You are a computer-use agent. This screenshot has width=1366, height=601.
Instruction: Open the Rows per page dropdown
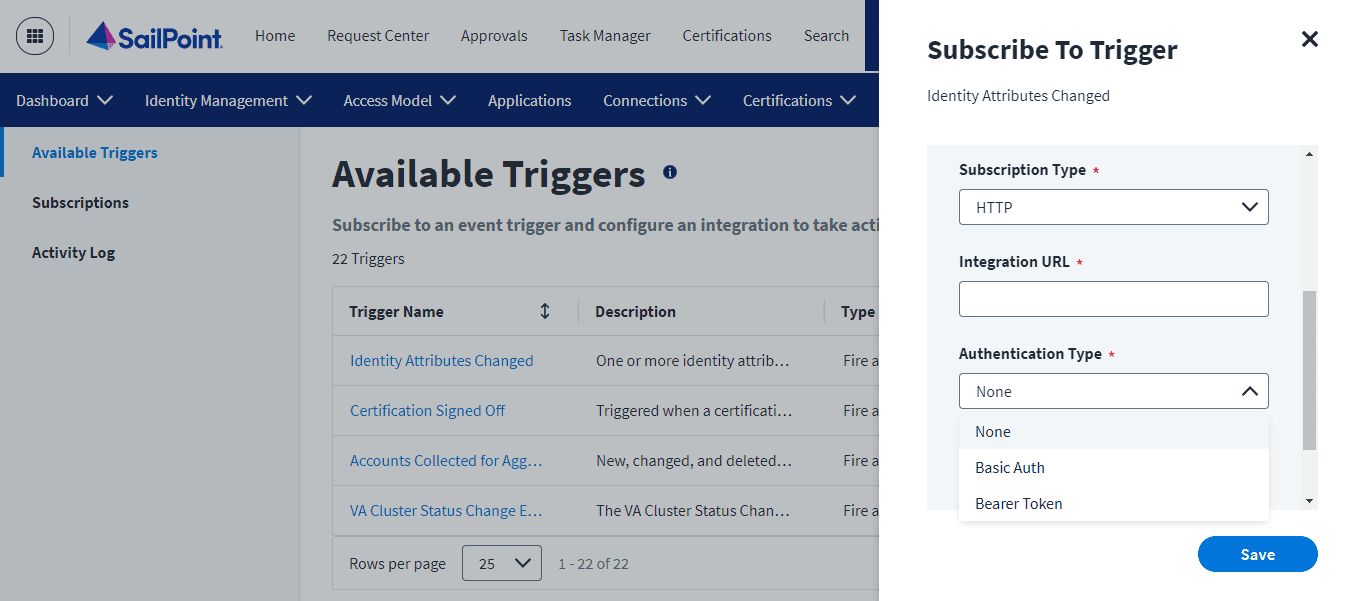click(501, 563)
